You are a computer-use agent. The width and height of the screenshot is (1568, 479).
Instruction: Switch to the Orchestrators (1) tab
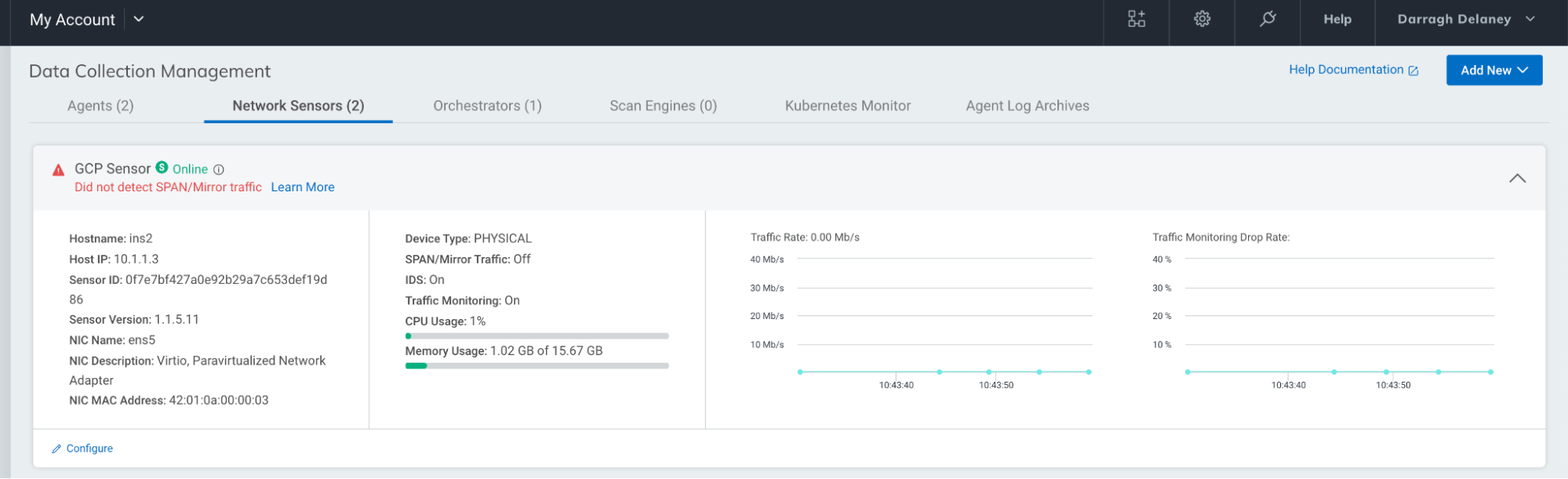(x=487, y=106)
